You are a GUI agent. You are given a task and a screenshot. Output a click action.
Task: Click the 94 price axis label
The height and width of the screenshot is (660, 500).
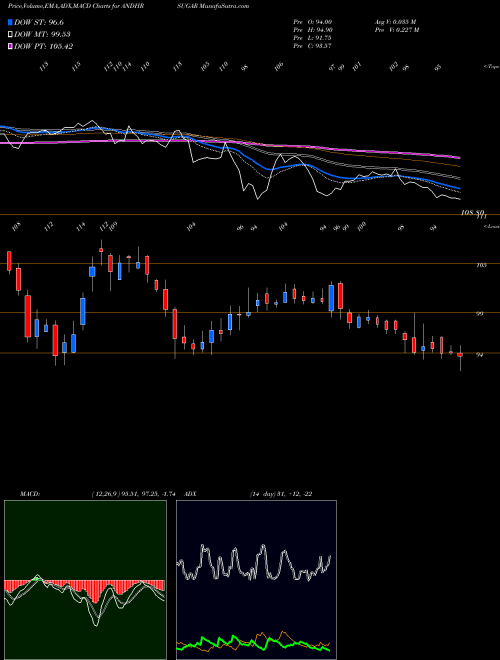tap(479, 354)
